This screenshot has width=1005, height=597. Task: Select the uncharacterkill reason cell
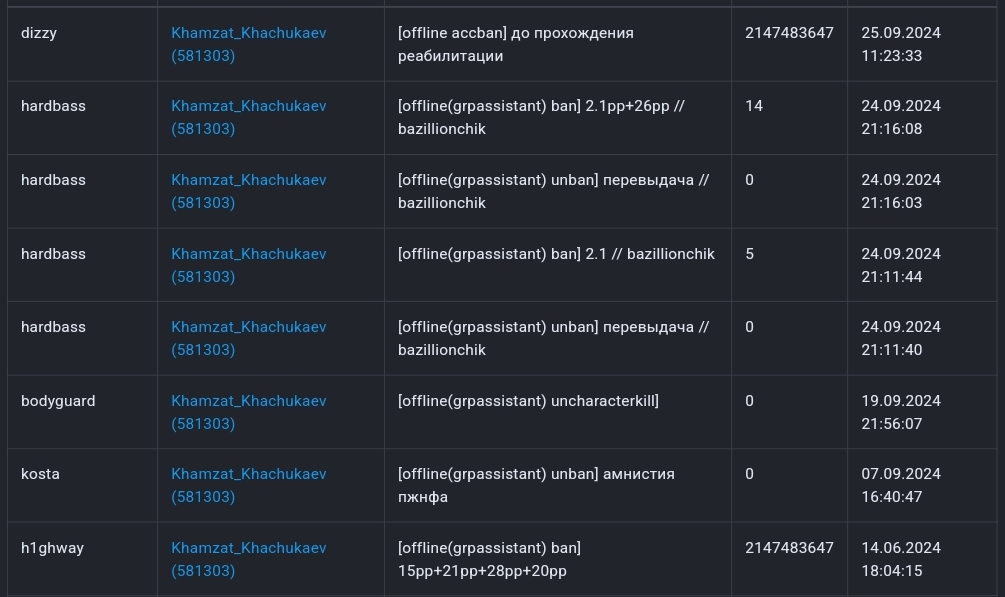[x=528, y=401]
